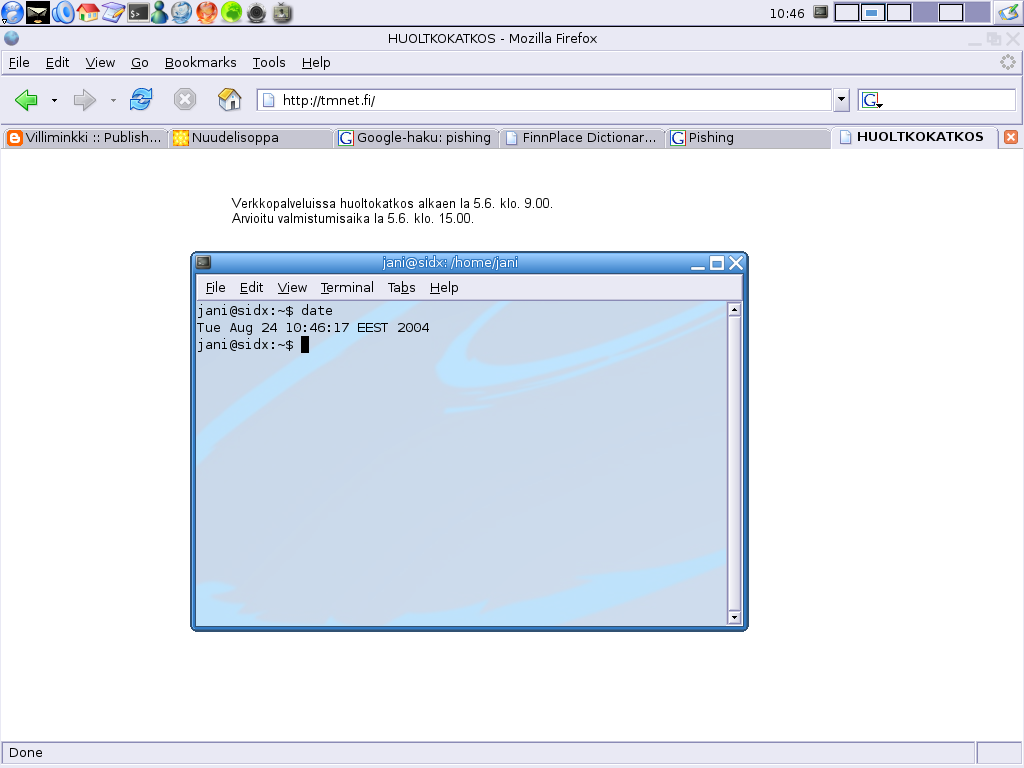Click the terminal scrollbar down arrow
1024x768 pixels.
734,617
